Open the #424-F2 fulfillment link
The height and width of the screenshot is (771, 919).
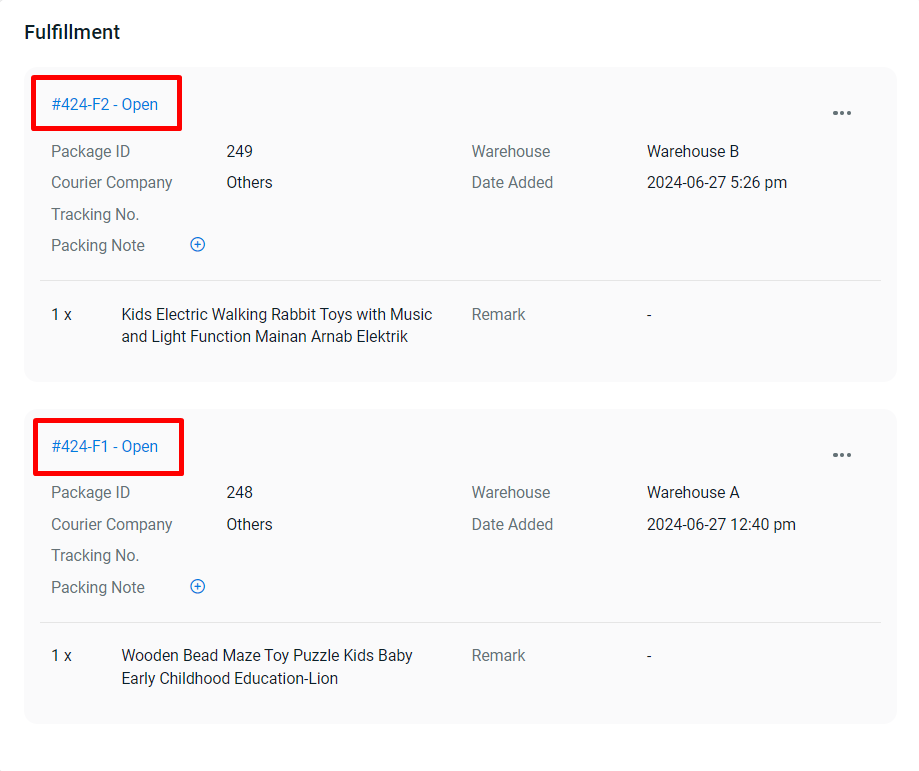(104, 104)
